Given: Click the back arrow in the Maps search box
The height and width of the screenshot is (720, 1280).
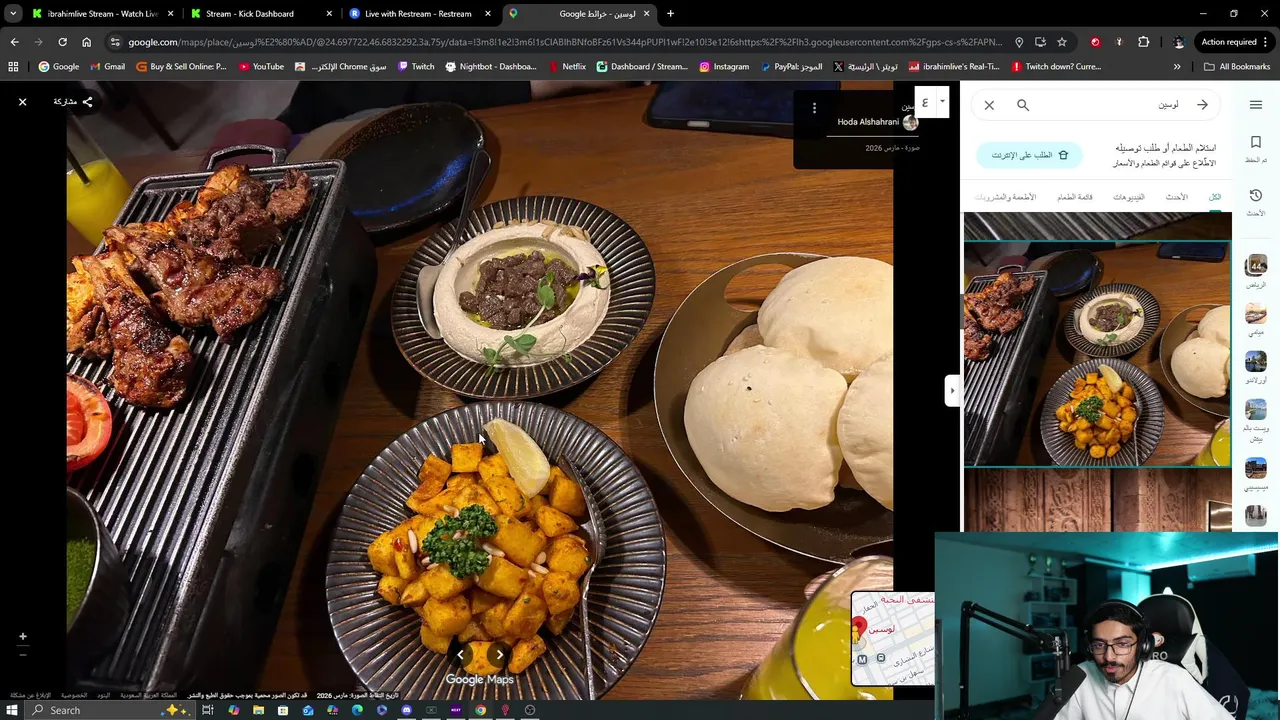Looking at the screenshot, I should [x=1202, y=105].
